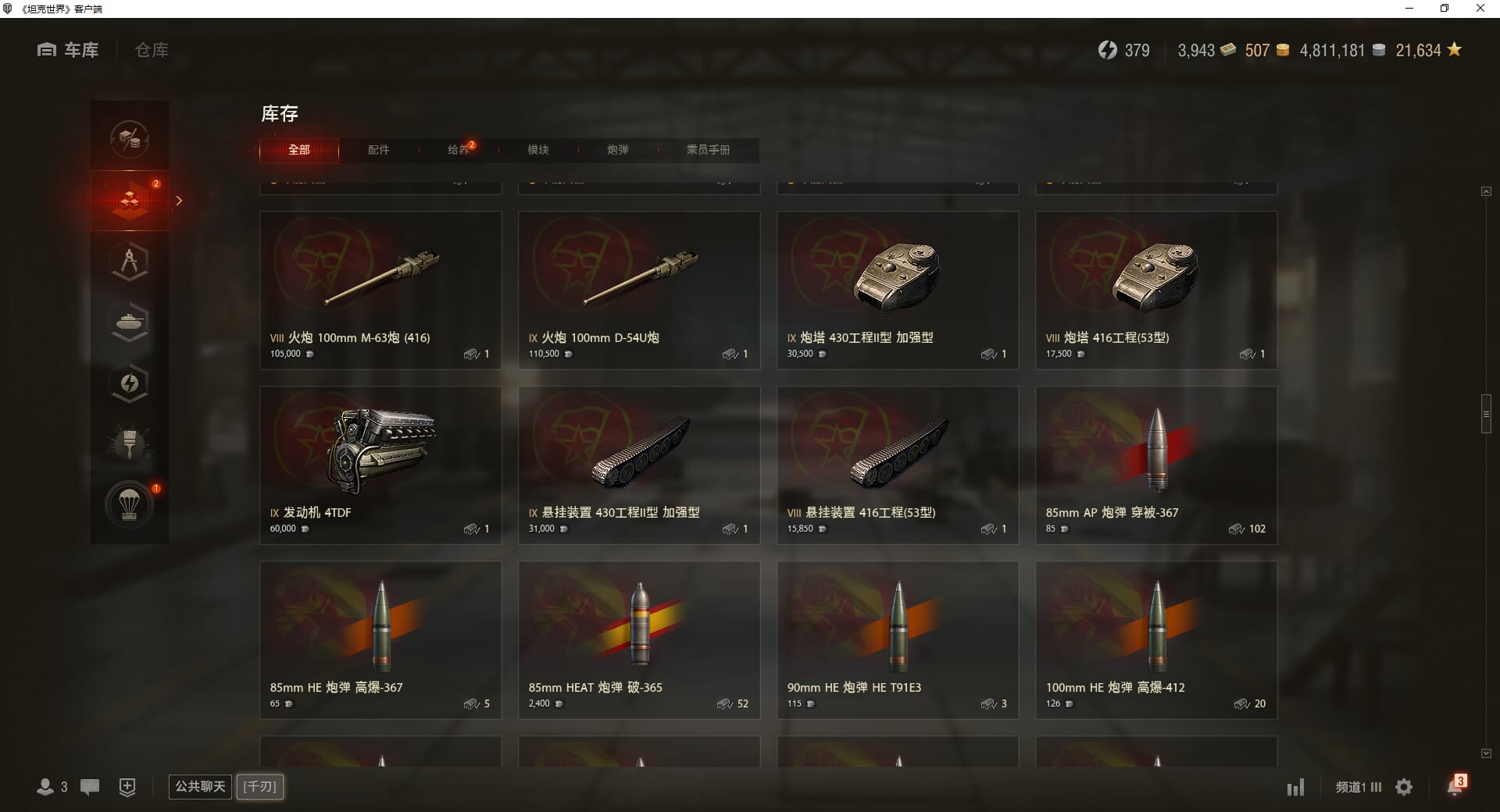Open the notification bell with badge 3

coord(1455,785)
